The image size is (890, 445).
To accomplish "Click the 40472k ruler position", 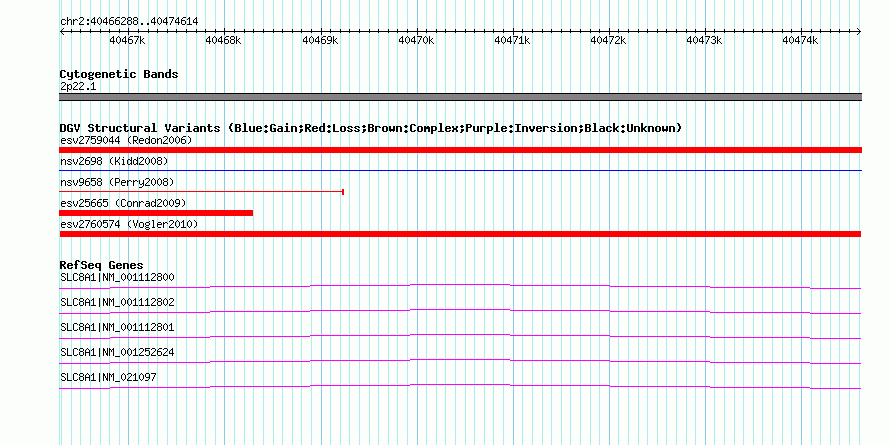I will click(608, 40).
